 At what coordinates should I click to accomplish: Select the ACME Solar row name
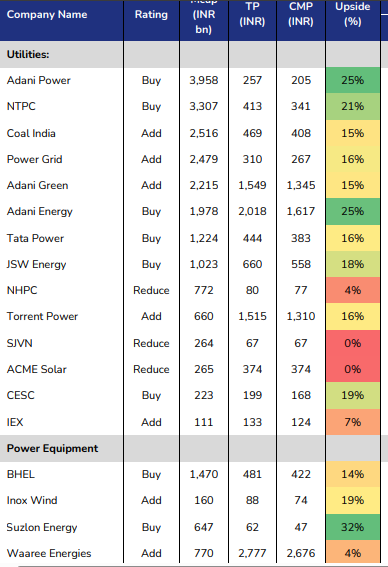tap(37, 369)
